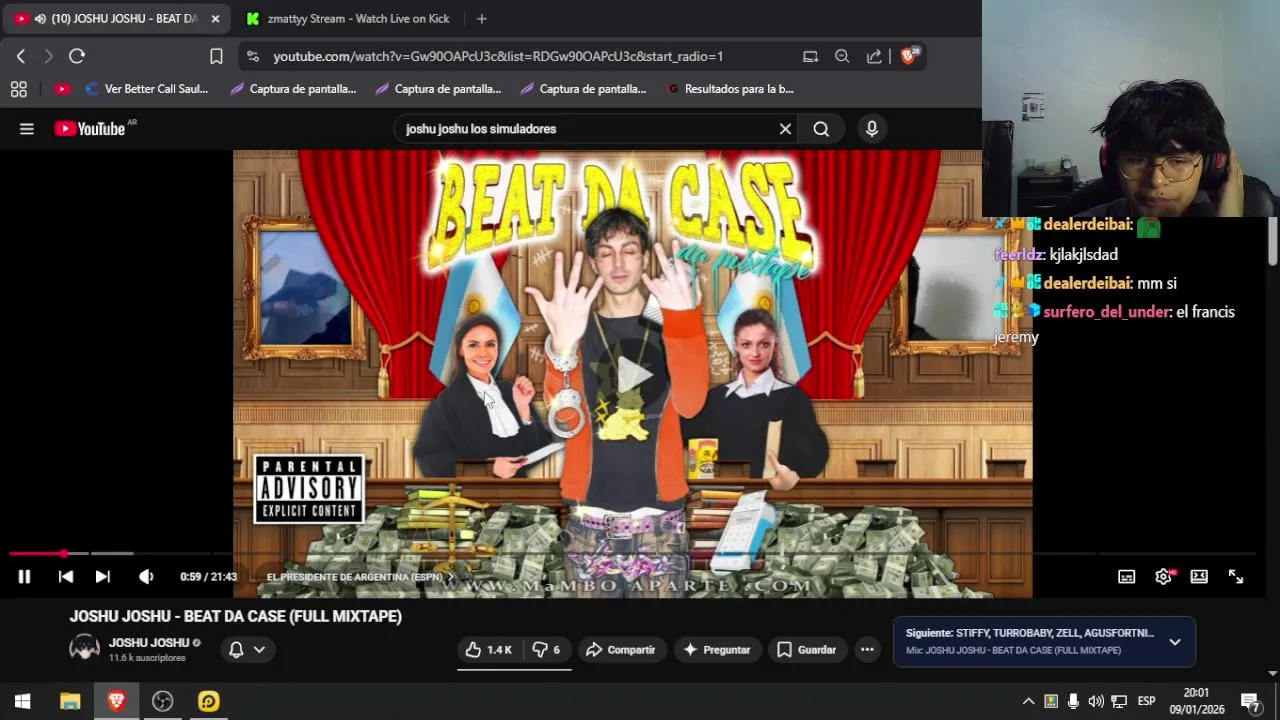The height and width of the screenshot is (720, 1280).
Task: Open Ver Better Call Saul bookmark
Action: click(x=147, y=89)
